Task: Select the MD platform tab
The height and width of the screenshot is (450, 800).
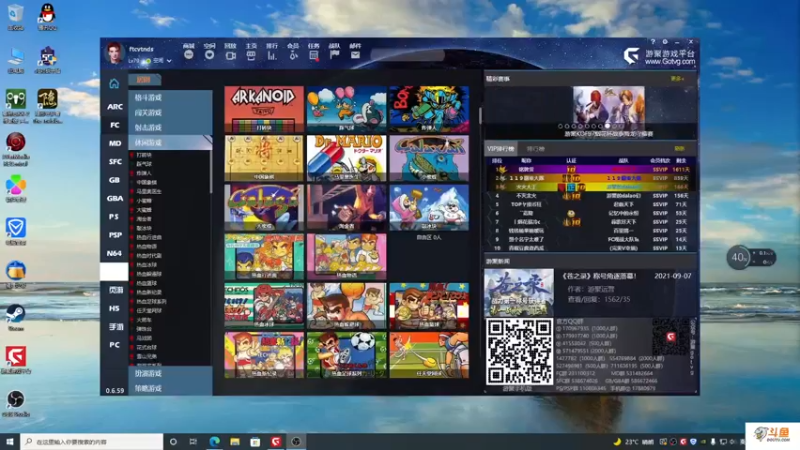Action: [114, 143]
